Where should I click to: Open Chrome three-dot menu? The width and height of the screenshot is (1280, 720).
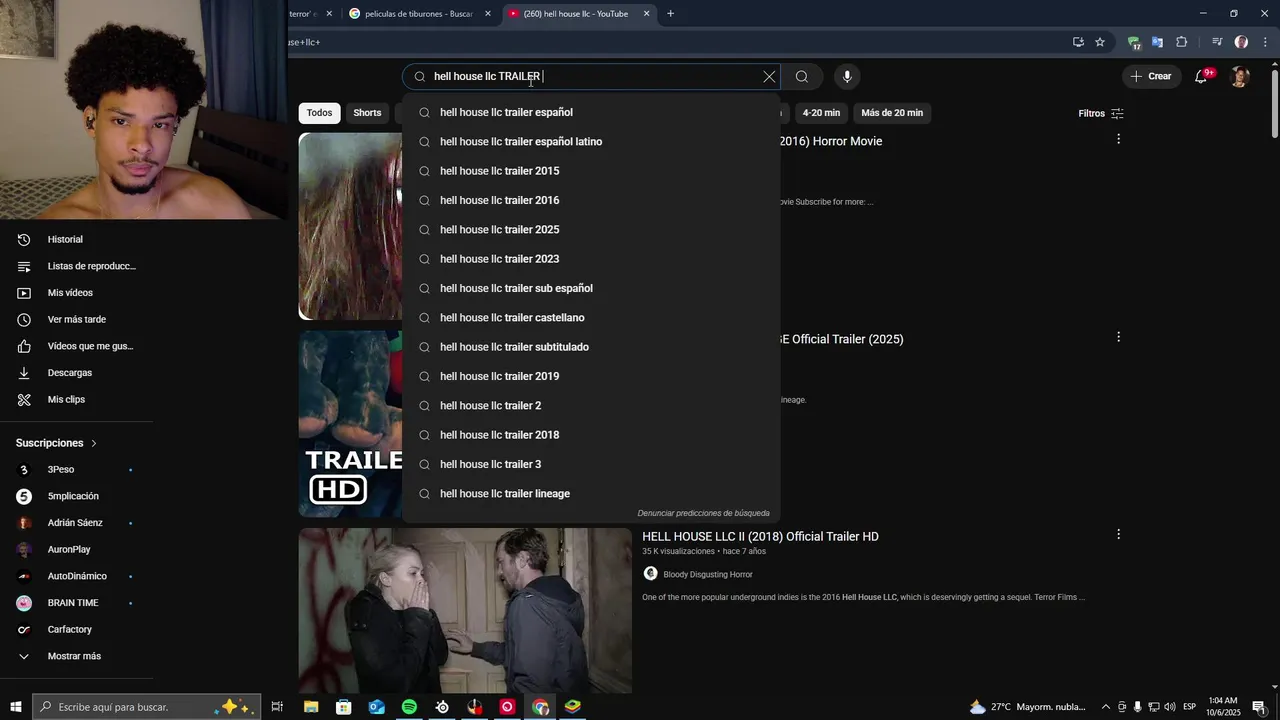(1265, 42)
